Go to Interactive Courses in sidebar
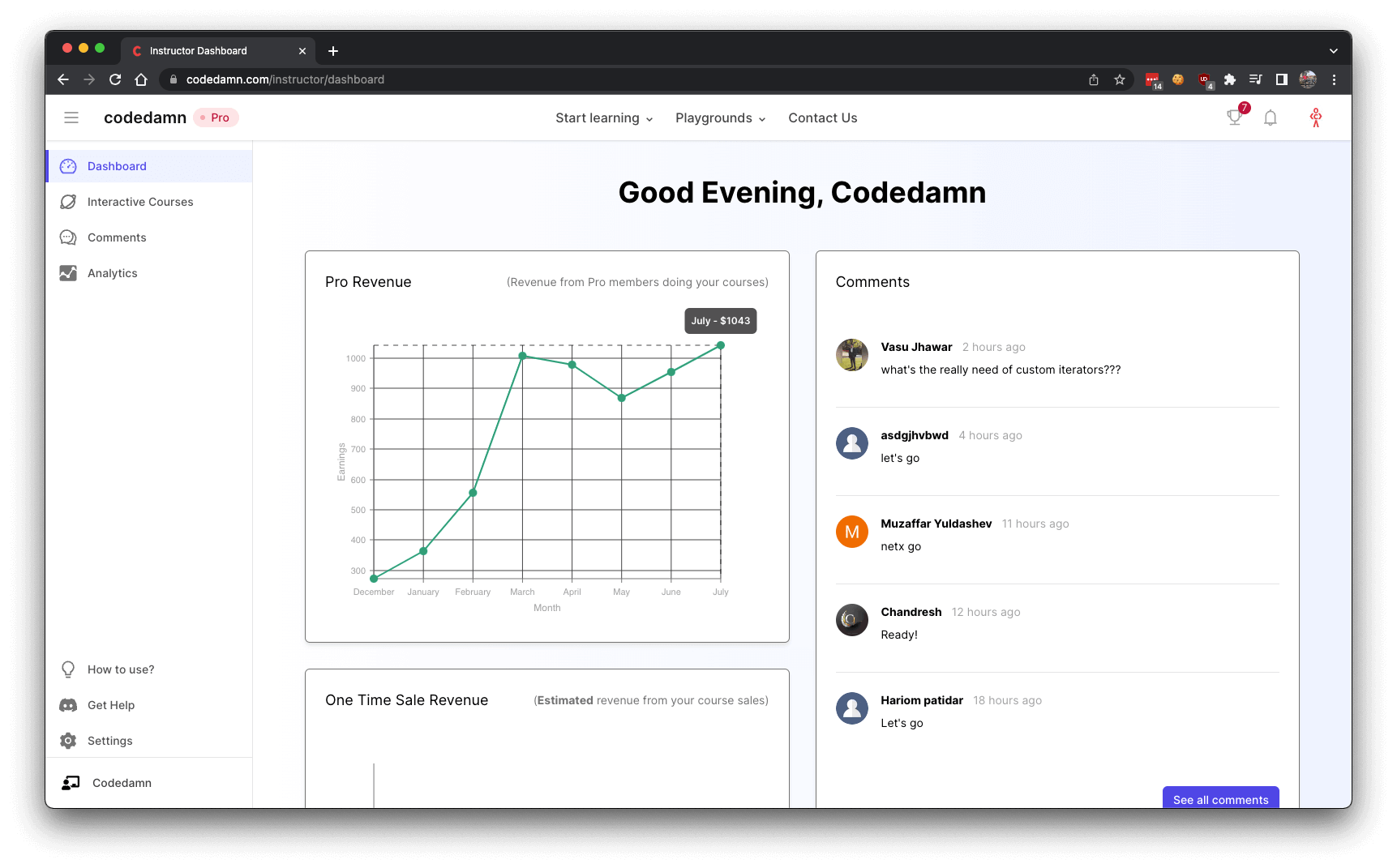 [x=140, y=202]
